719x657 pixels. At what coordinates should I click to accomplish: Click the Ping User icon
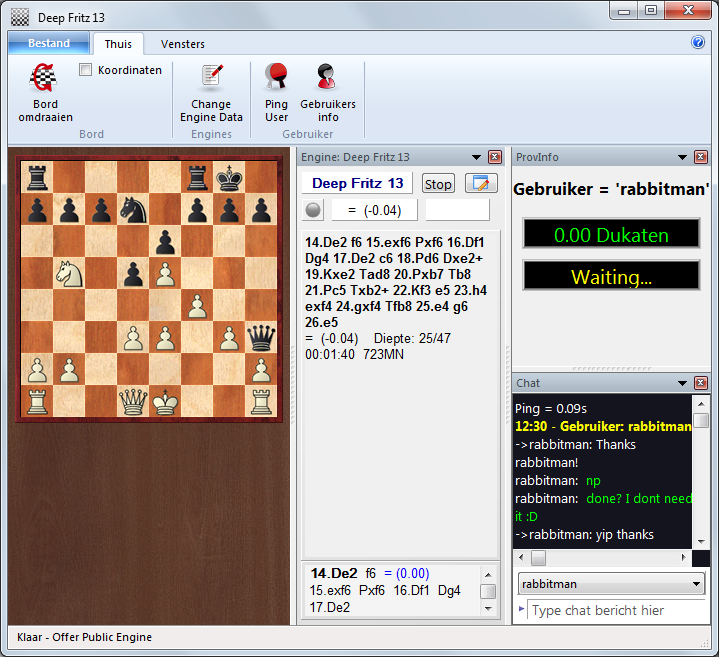[276, 78]
